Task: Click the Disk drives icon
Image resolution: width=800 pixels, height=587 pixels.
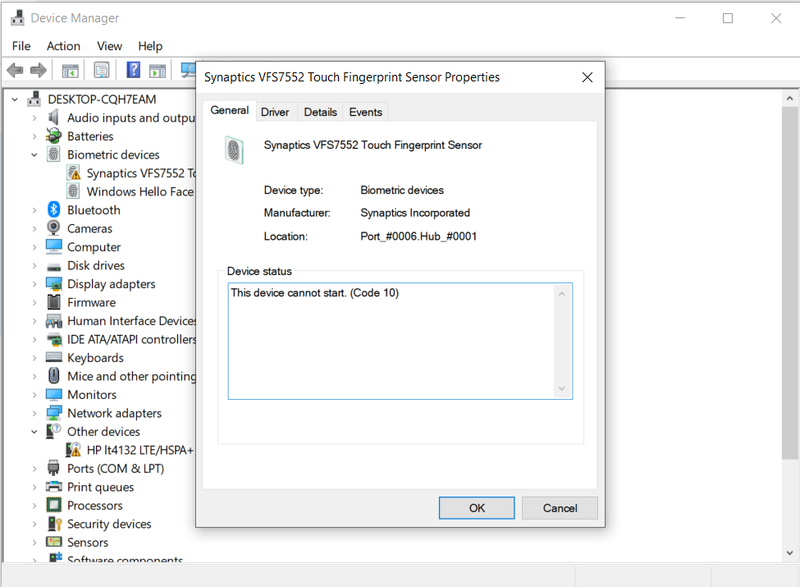Action: coord(54,266)
